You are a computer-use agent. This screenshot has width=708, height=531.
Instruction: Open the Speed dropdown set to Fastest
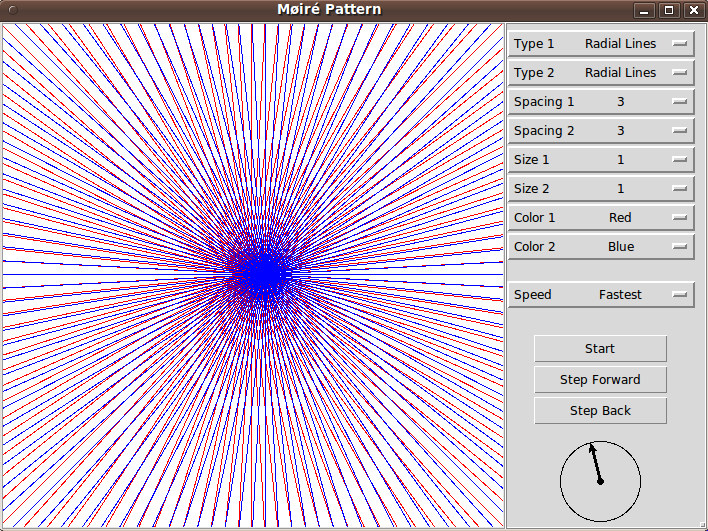point(601,295)
